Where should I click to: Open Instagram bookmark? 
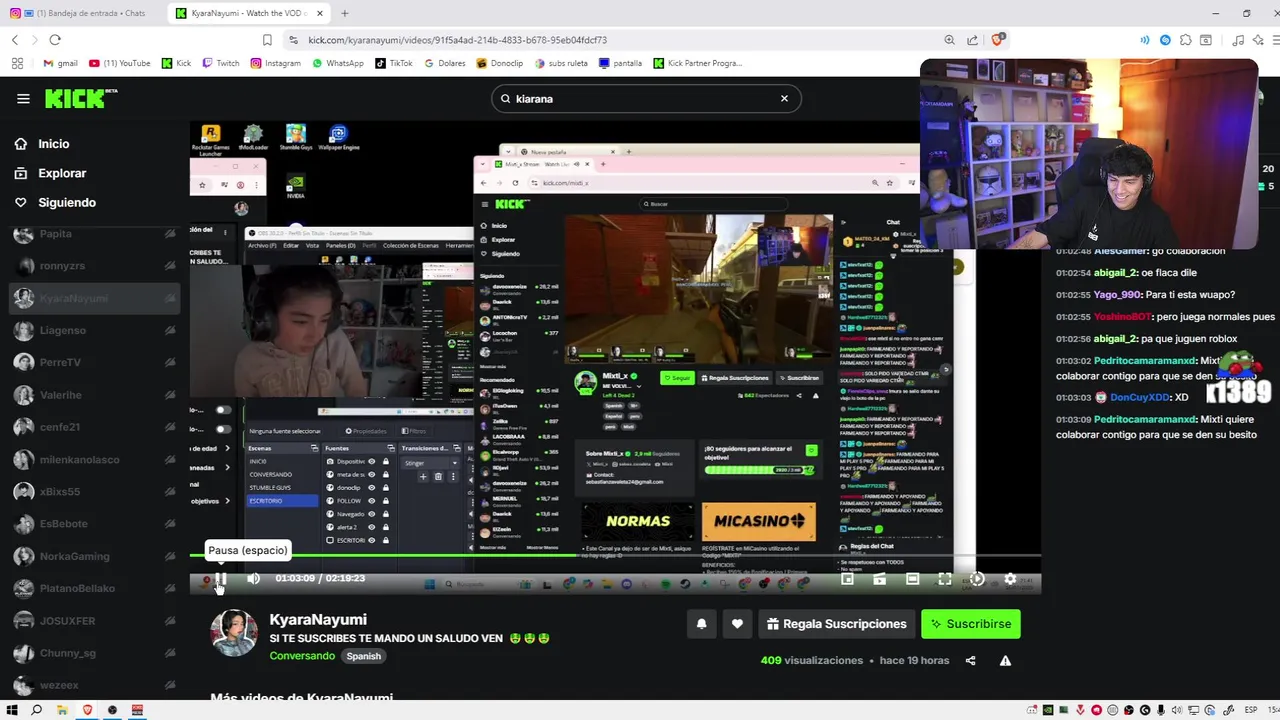pos(275,63)
